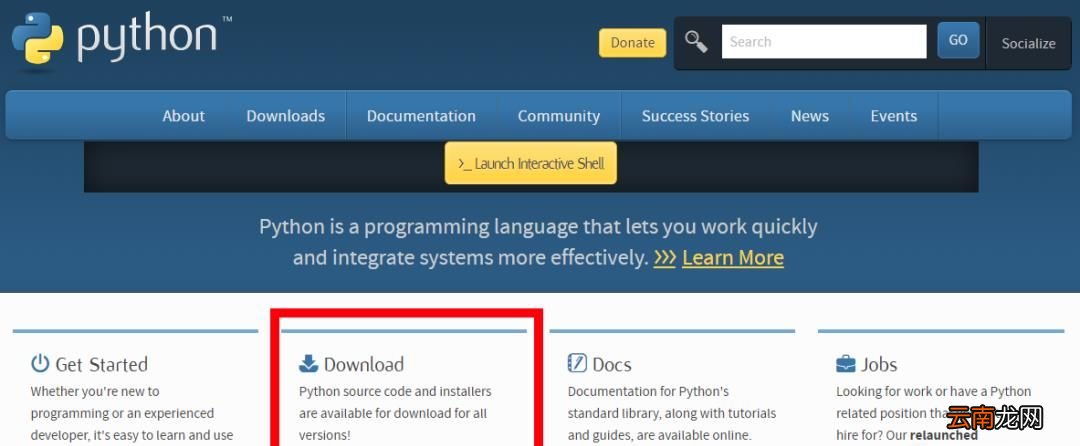Click the Download heading
1080x446 pixels.
[364, 364]
